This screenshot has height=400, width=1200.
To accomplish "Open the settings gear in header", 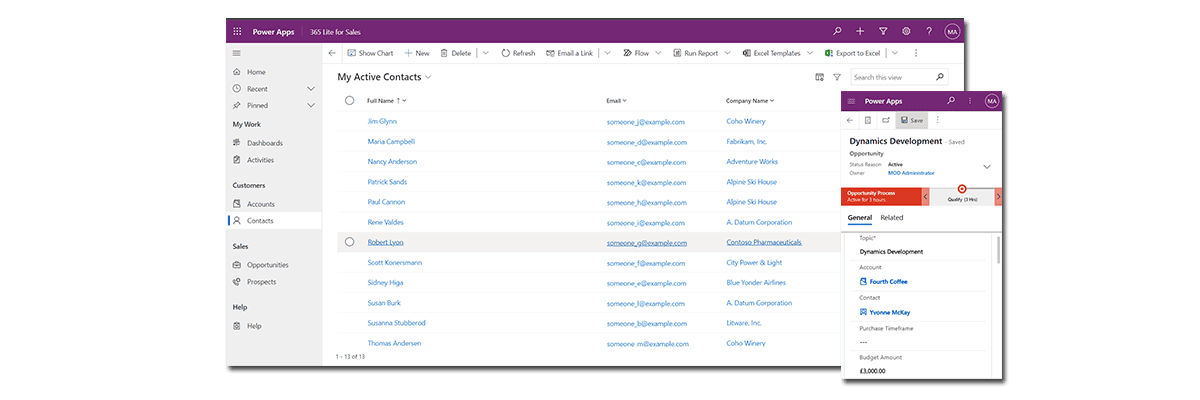I will coord(906,32).
